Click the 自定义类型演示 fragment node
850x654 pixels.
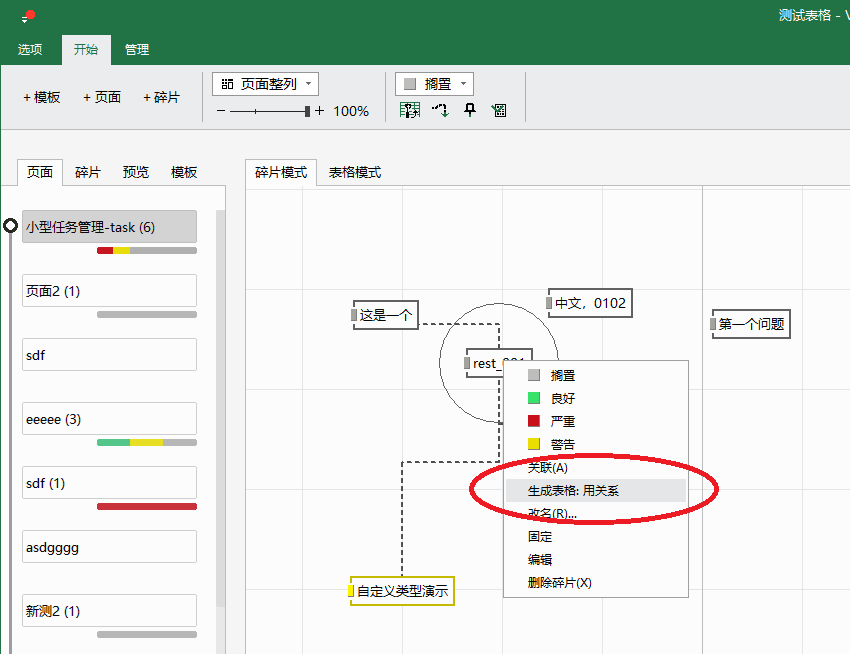tap(402, 591)
